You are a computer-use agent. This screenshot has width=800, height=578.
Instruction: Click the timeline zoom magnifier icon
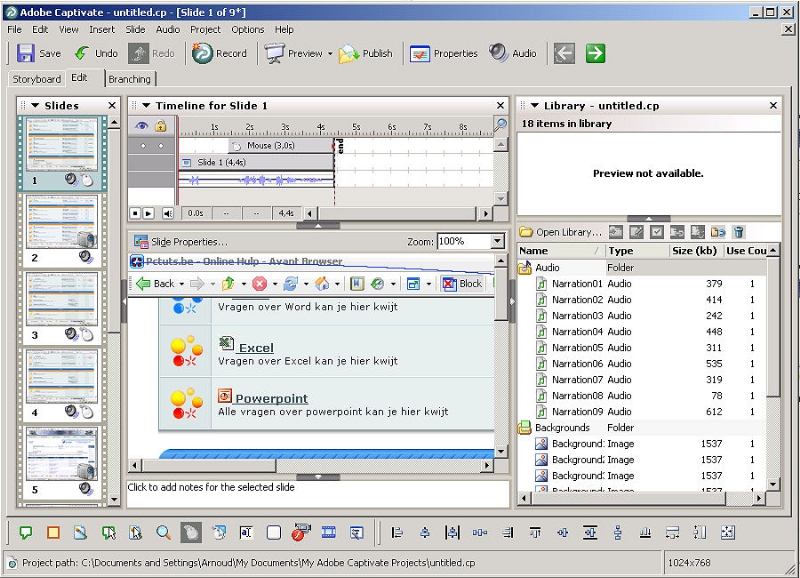(500, 125)
